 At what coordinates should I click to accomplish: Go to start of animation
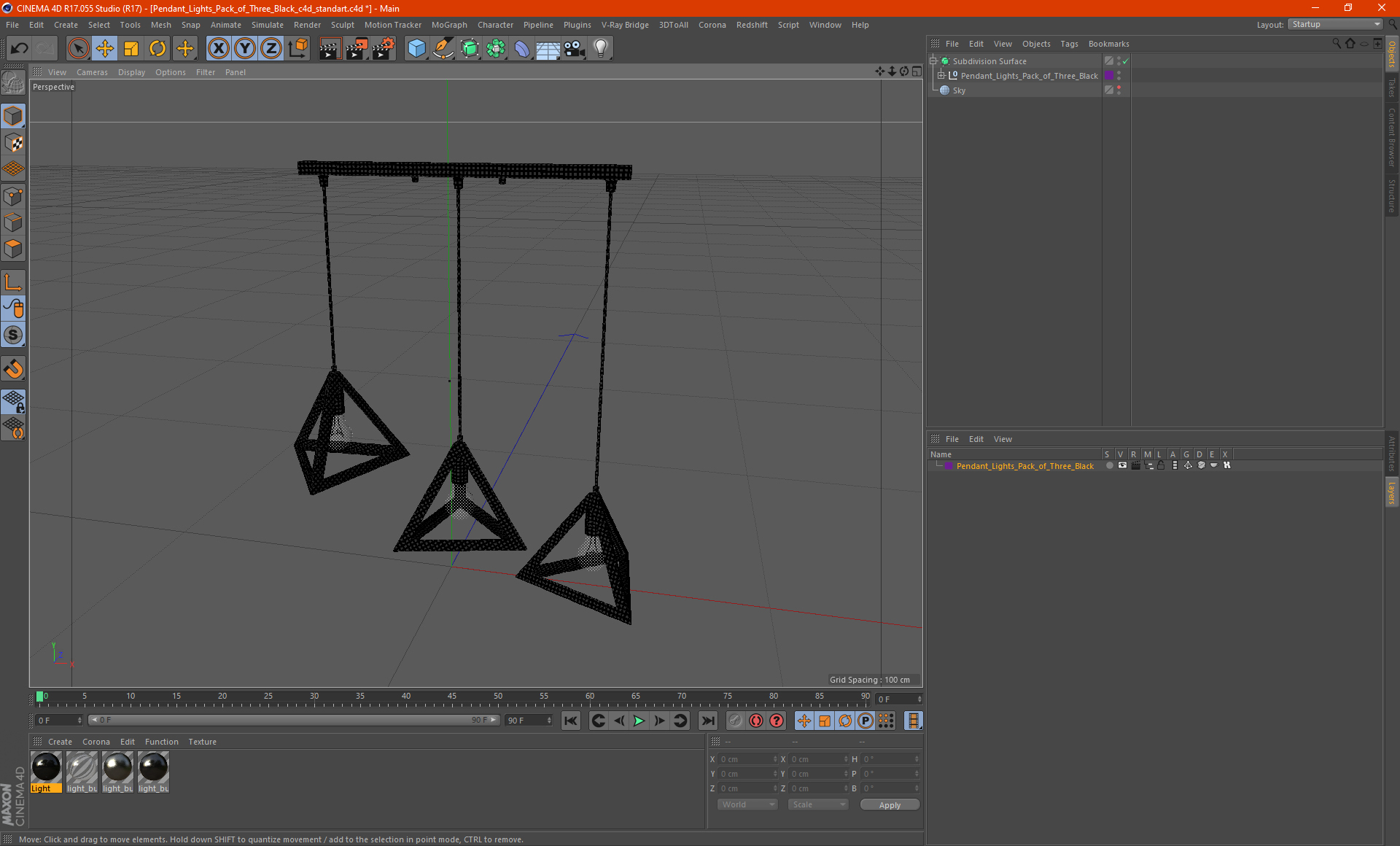coord(570,721)
